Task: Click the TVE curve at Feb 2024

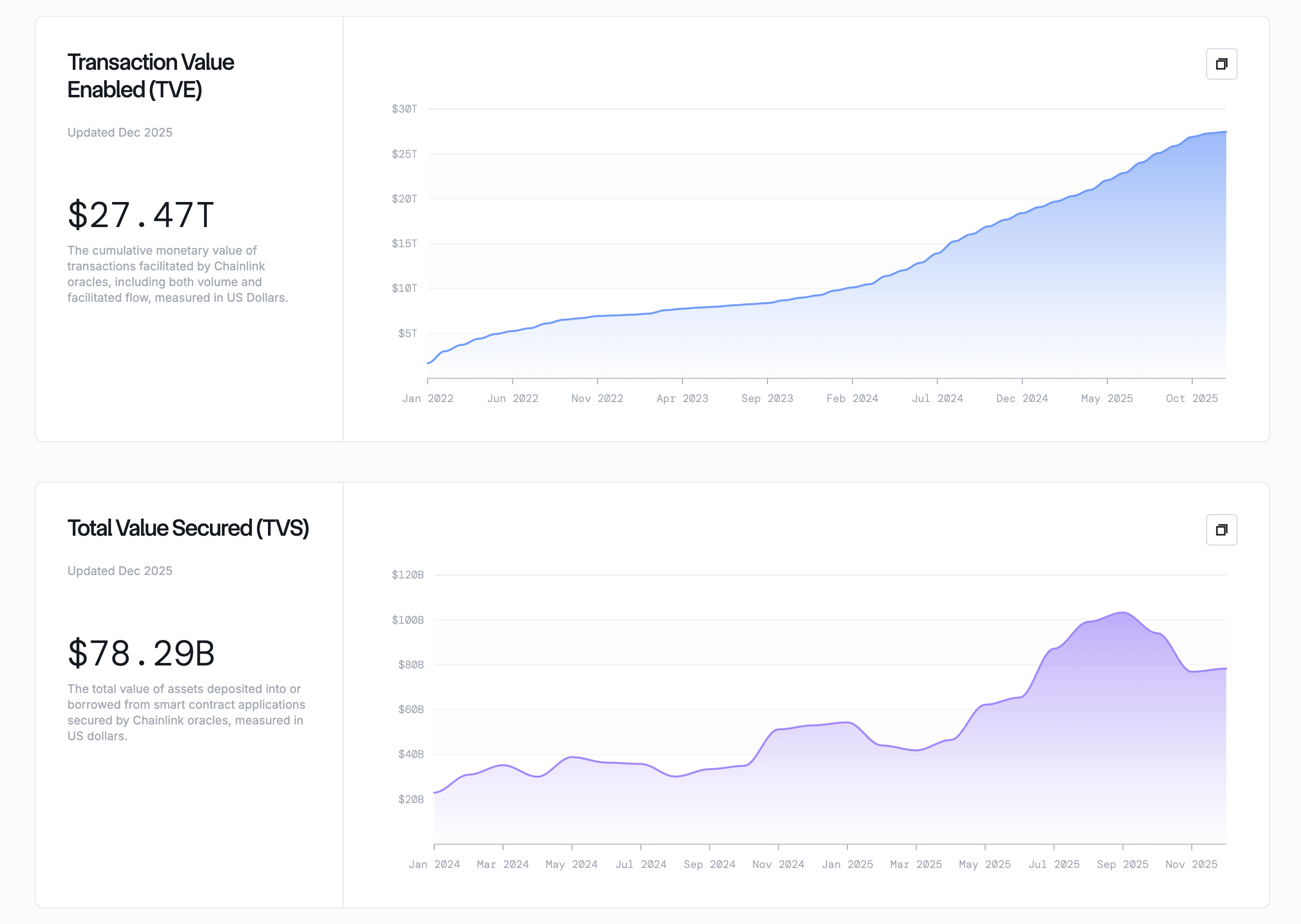Action: click(852, 288)
